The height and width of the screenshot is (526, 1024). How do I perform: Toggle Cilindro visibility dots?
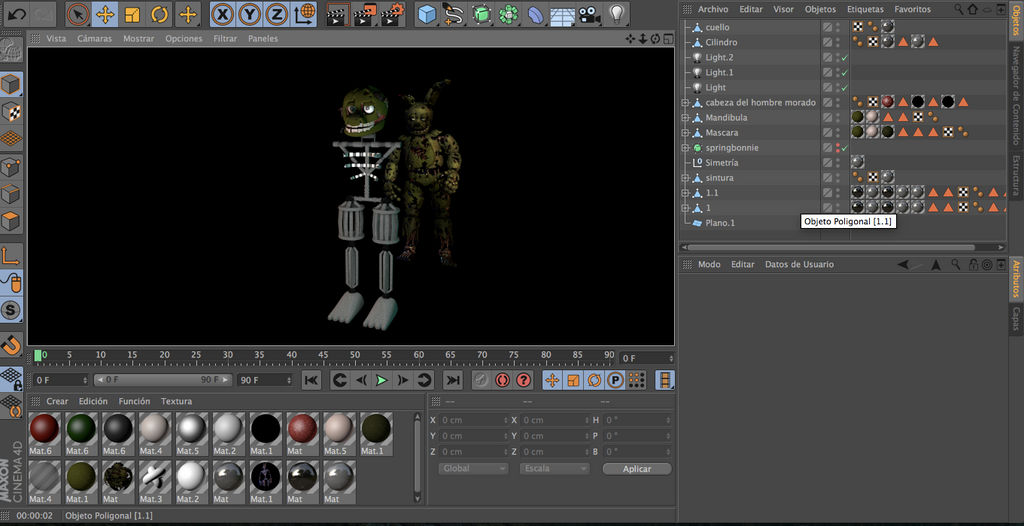838,42
